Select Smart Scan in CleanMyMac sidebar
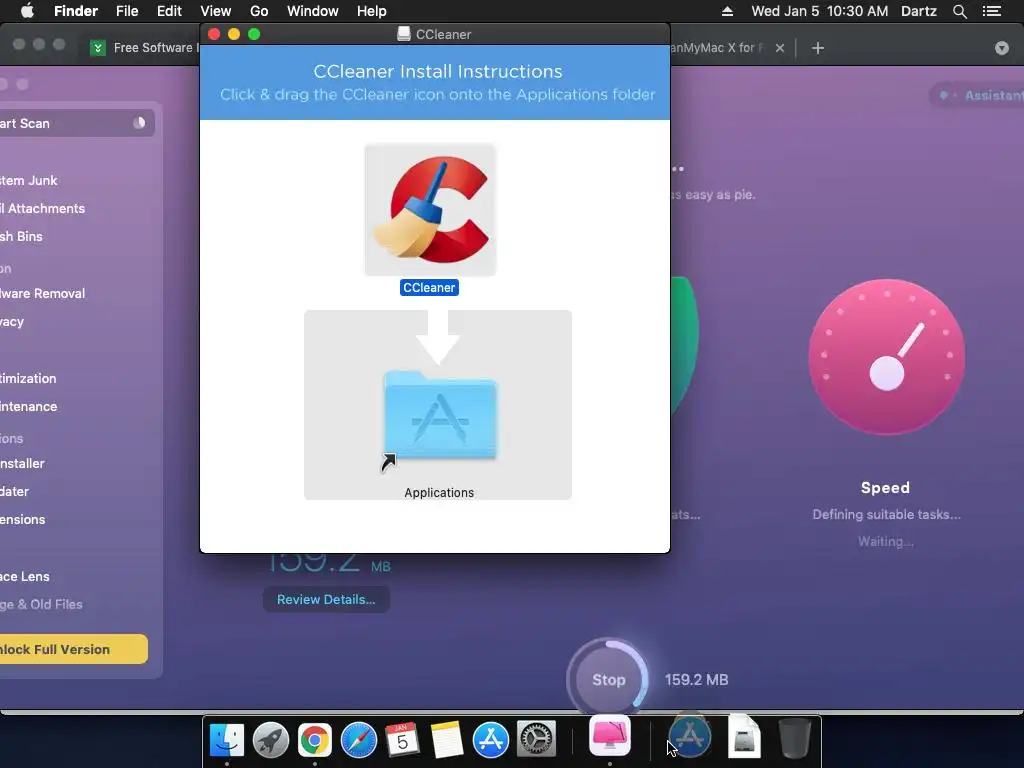This screenshot has height=768, width=1024. [76, 123]
